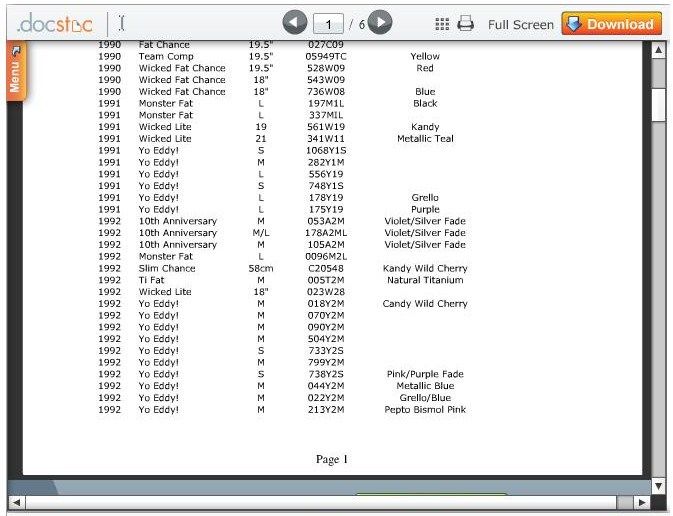Click the horizontal scrollbar left arrow
Image resolution: width=673 pixels, height=516 pixels.
[x=16, y=502]
